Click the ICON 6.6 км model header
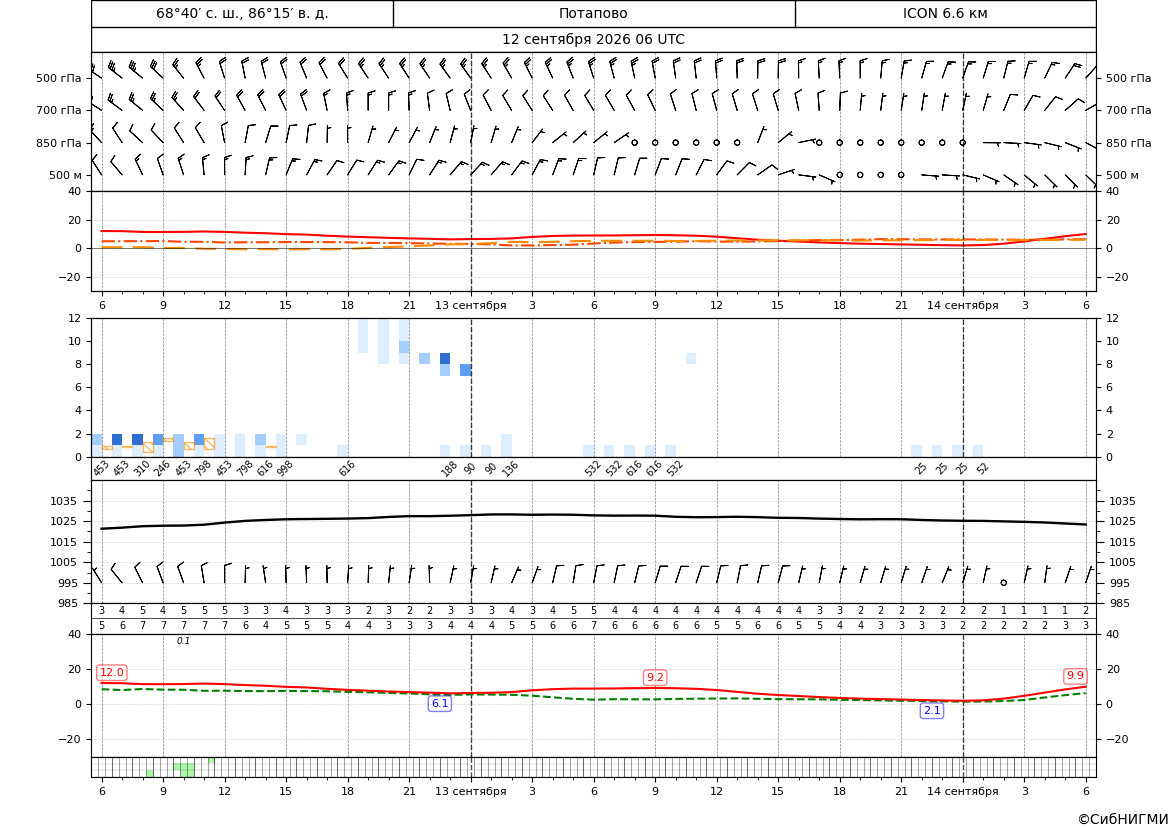Image resolution: width=1169 pixels, height=827 pixels. [x=945, y=13]
